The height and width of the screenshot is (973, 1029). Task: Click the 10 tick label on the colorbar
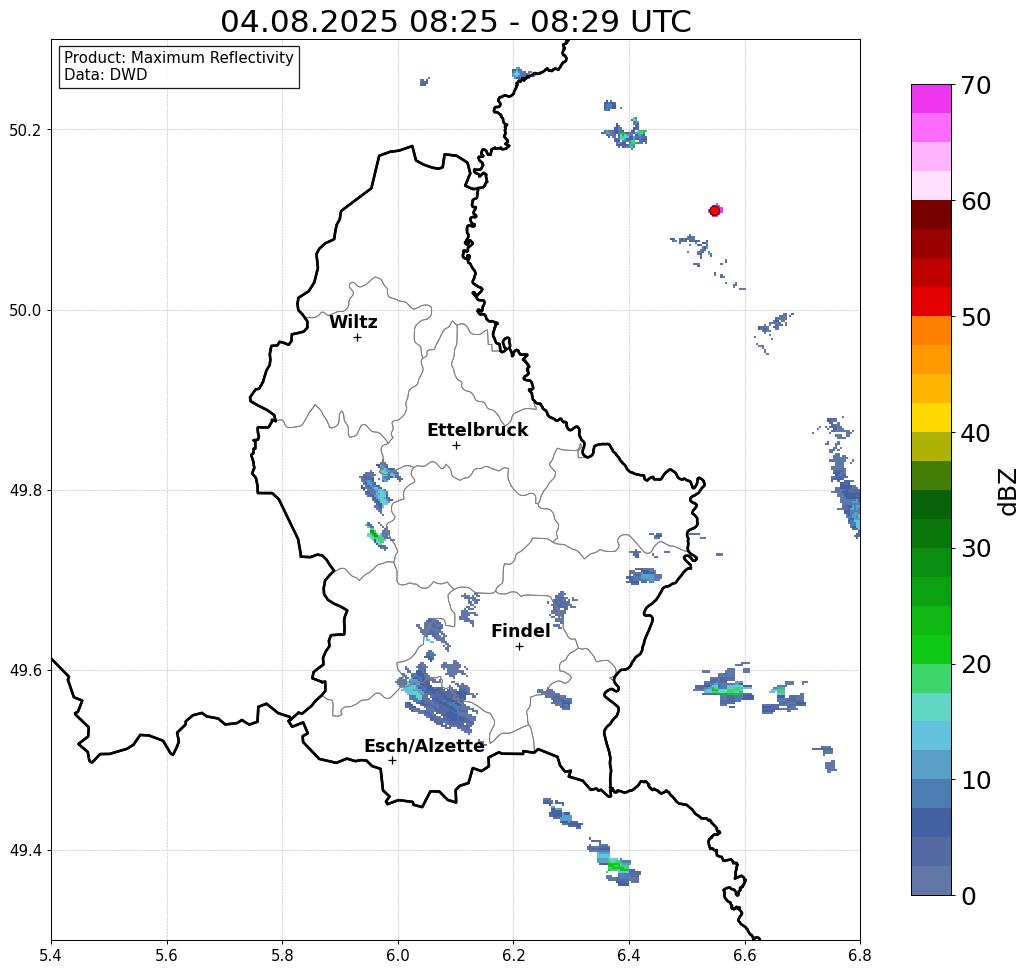click(976, 780)
